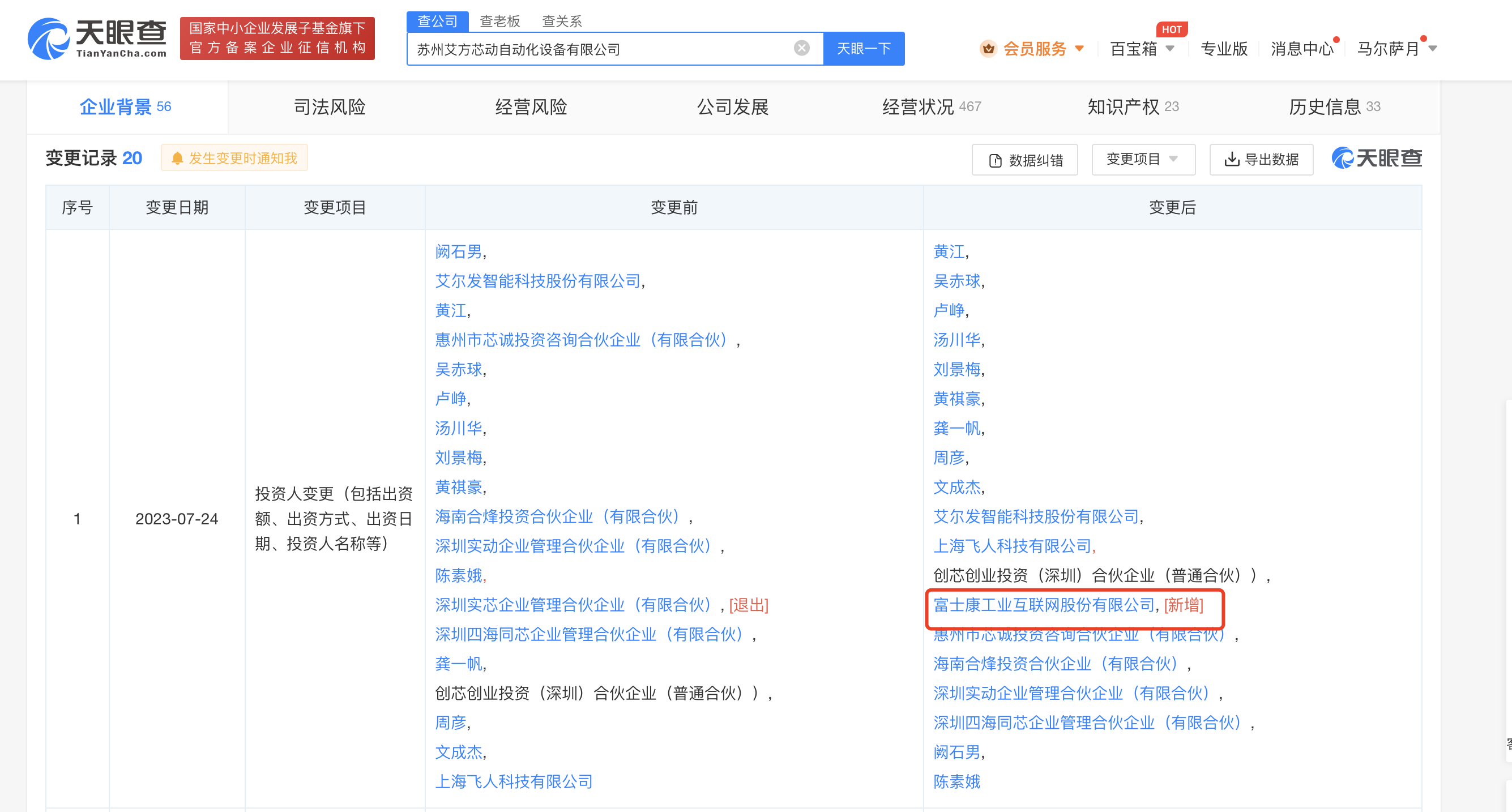This screenshot has height=812, width=1512.
Task: Open the 消息中心 link
Action: (1302, 49)
